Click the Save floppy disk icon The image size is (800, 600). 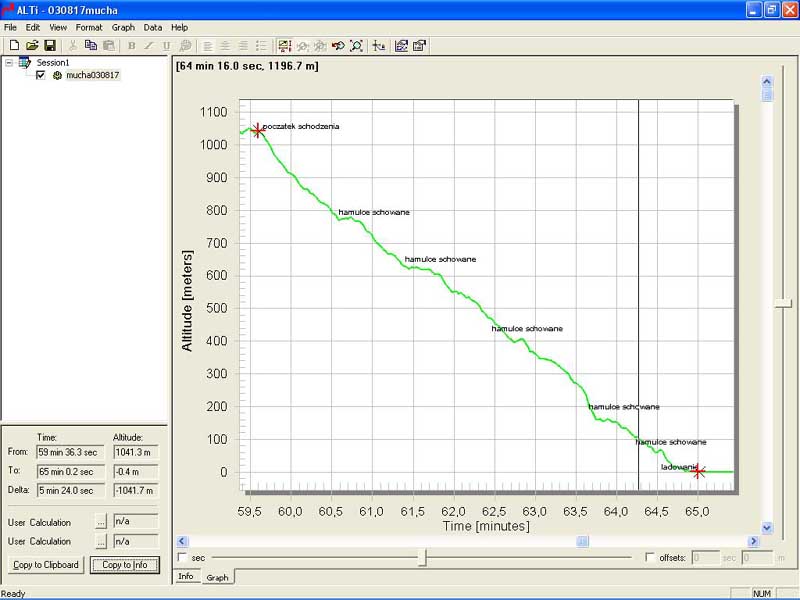(49, 45)
